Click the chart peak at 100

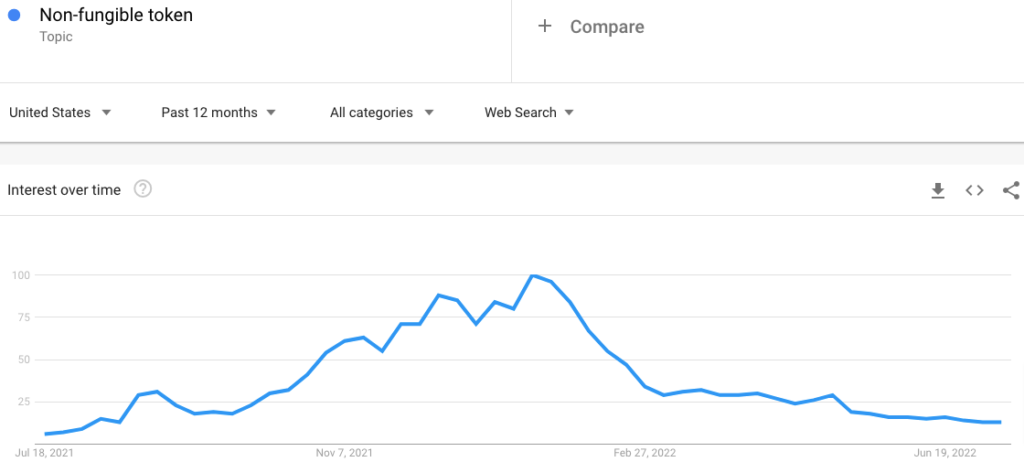(533, 275)
